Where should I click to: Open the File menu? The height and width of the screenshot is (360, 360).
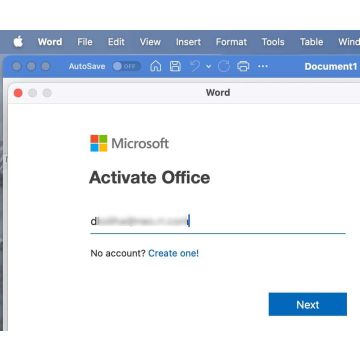[85, 42]
